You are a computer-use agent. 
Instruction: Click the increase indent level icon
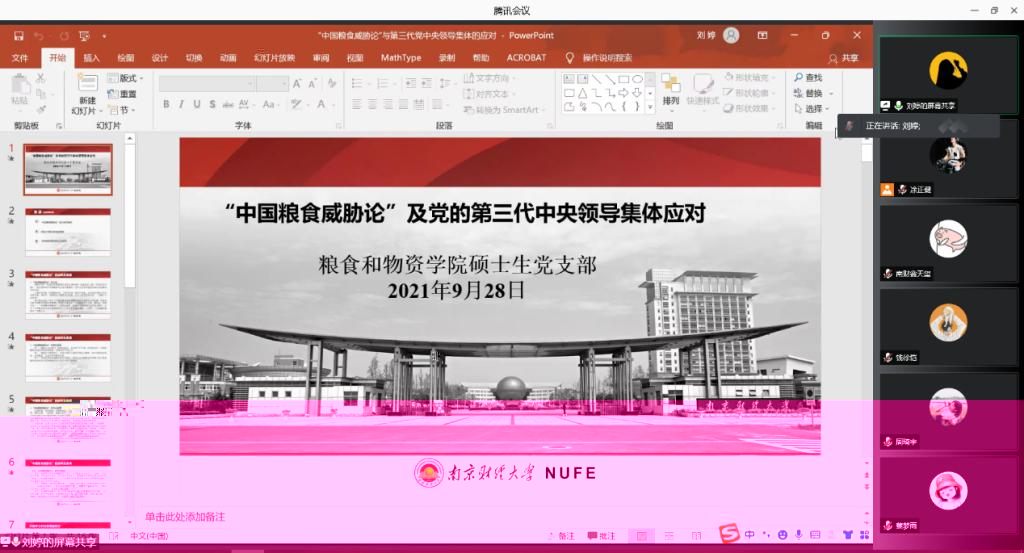(x=426, y=84)
